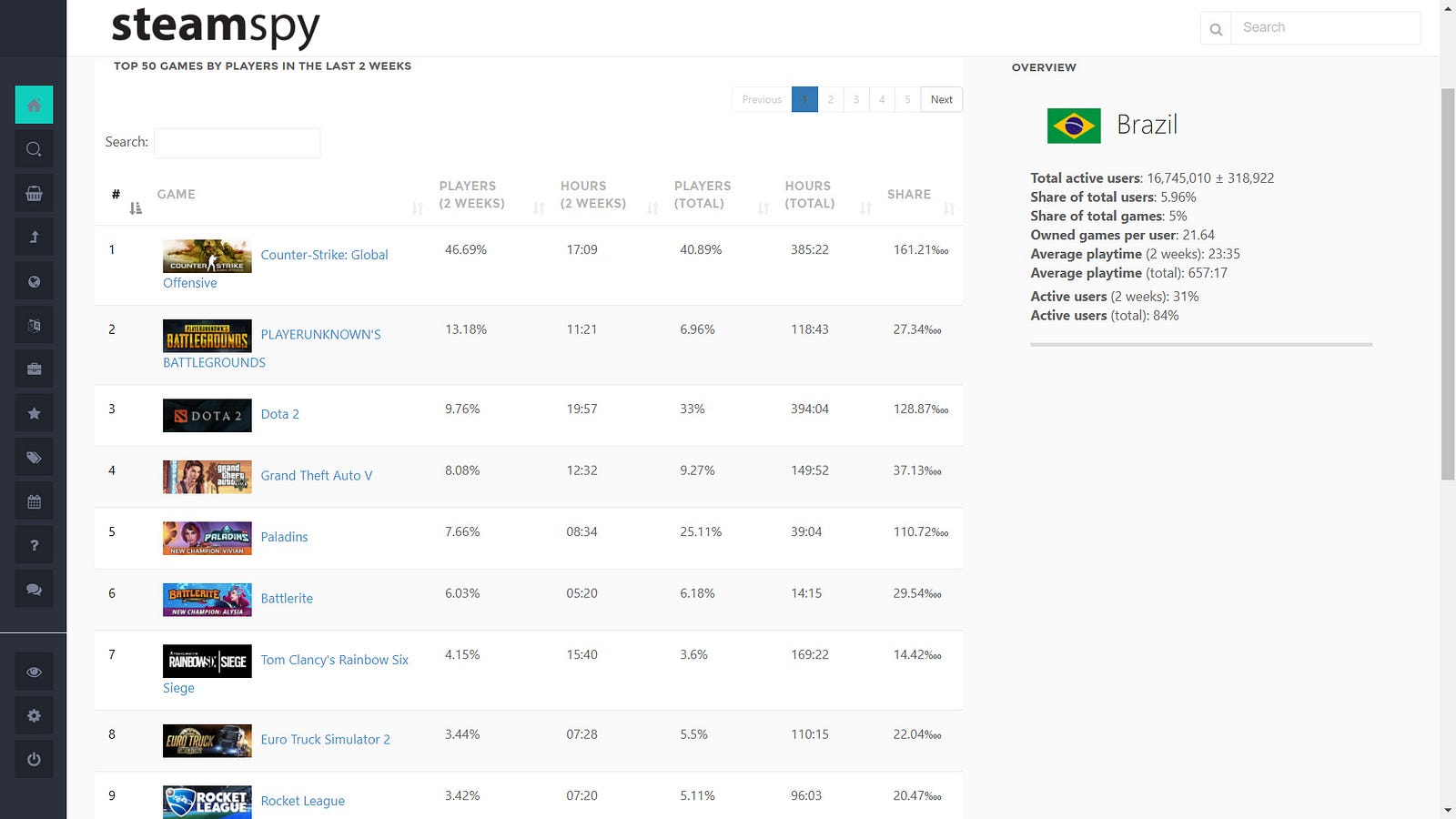Screen dimensions: 1456x819
Task: Click 'Total active users' overview line
Action: [x=1152, y=178]
